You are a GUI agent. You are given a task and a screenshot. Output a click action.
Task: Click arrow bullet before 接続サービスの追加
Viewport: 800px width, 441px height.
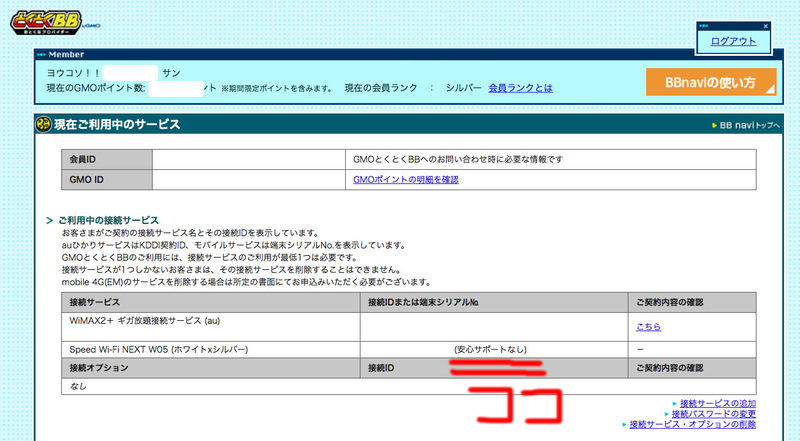pos(675,404)
